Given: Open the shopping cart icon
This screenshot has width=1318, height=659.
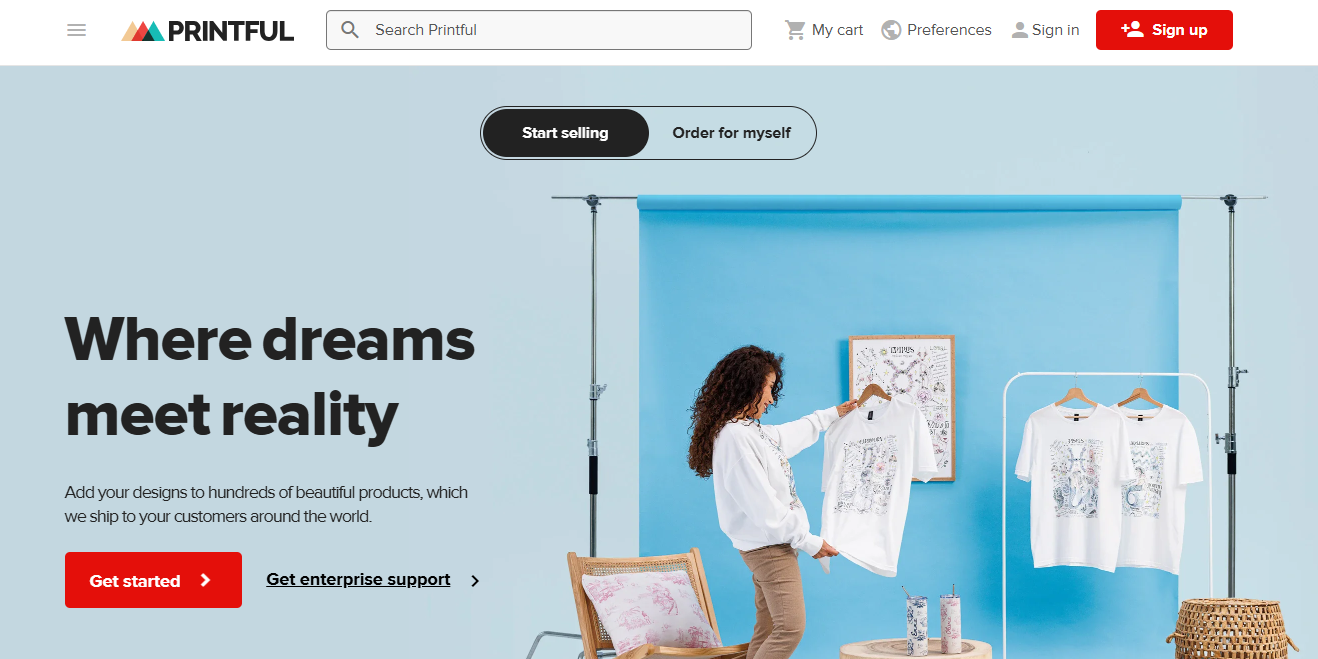Looking at the screenshot, I should [x=795, y=30].
